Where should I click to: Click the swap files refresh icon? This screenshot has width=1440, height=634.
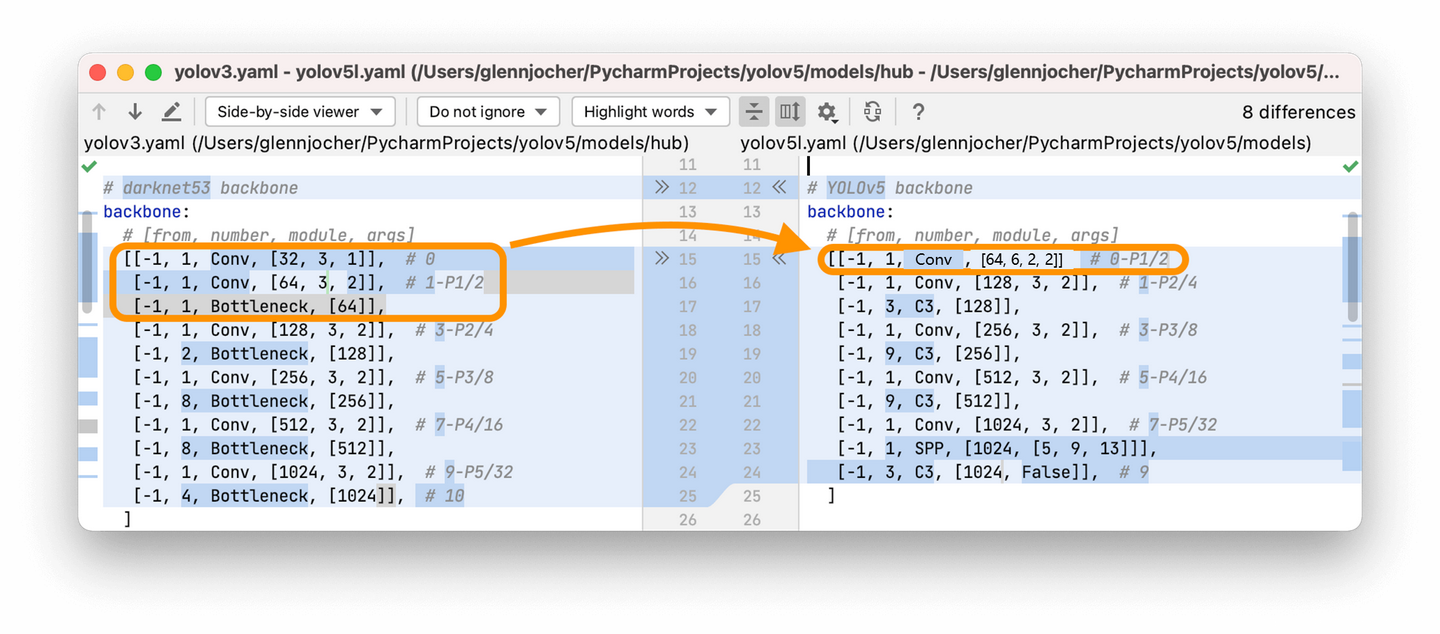[x=872, y=111]
